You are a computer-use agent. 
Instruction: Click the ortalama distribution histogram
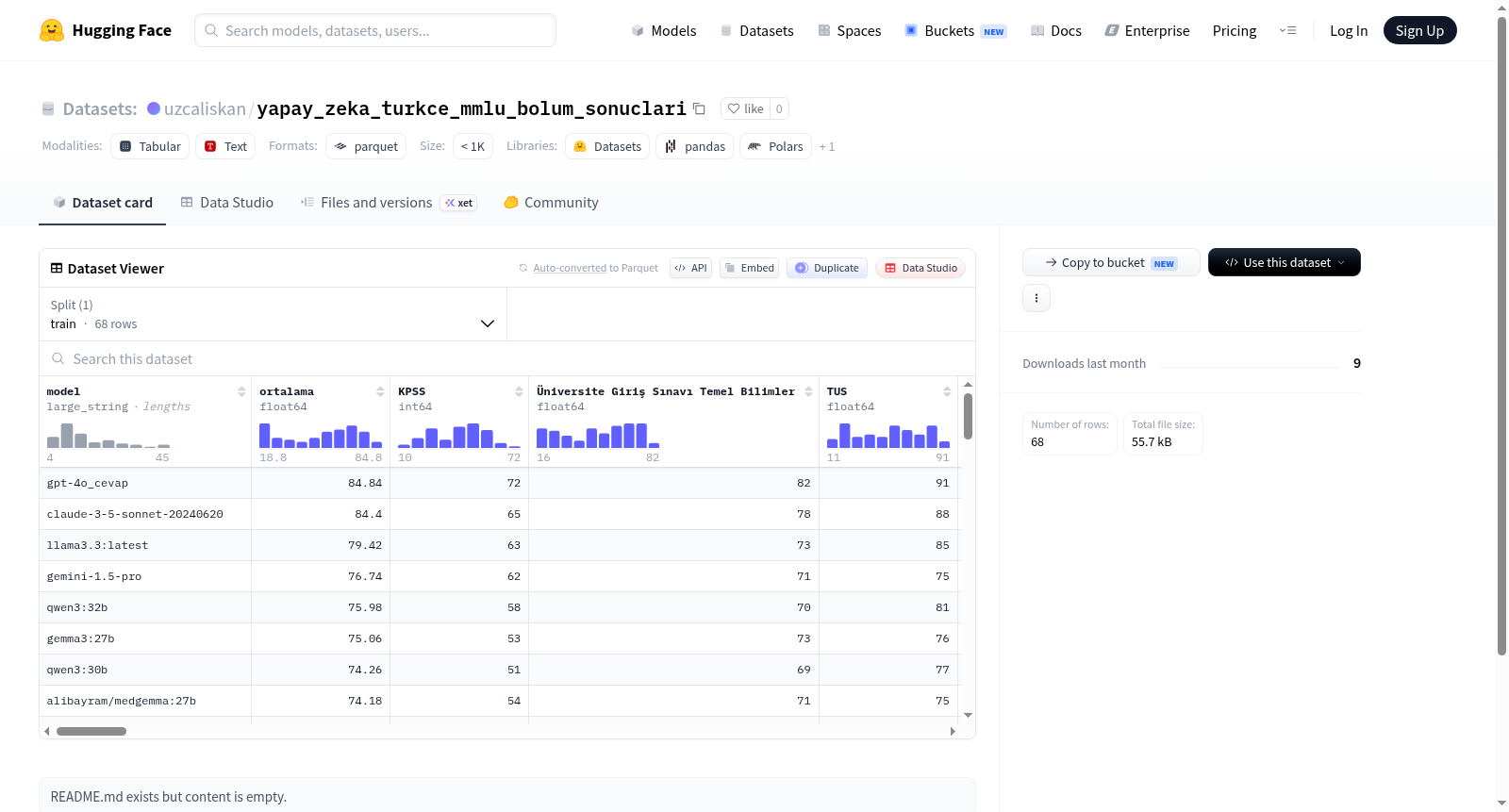click(321, 436)
